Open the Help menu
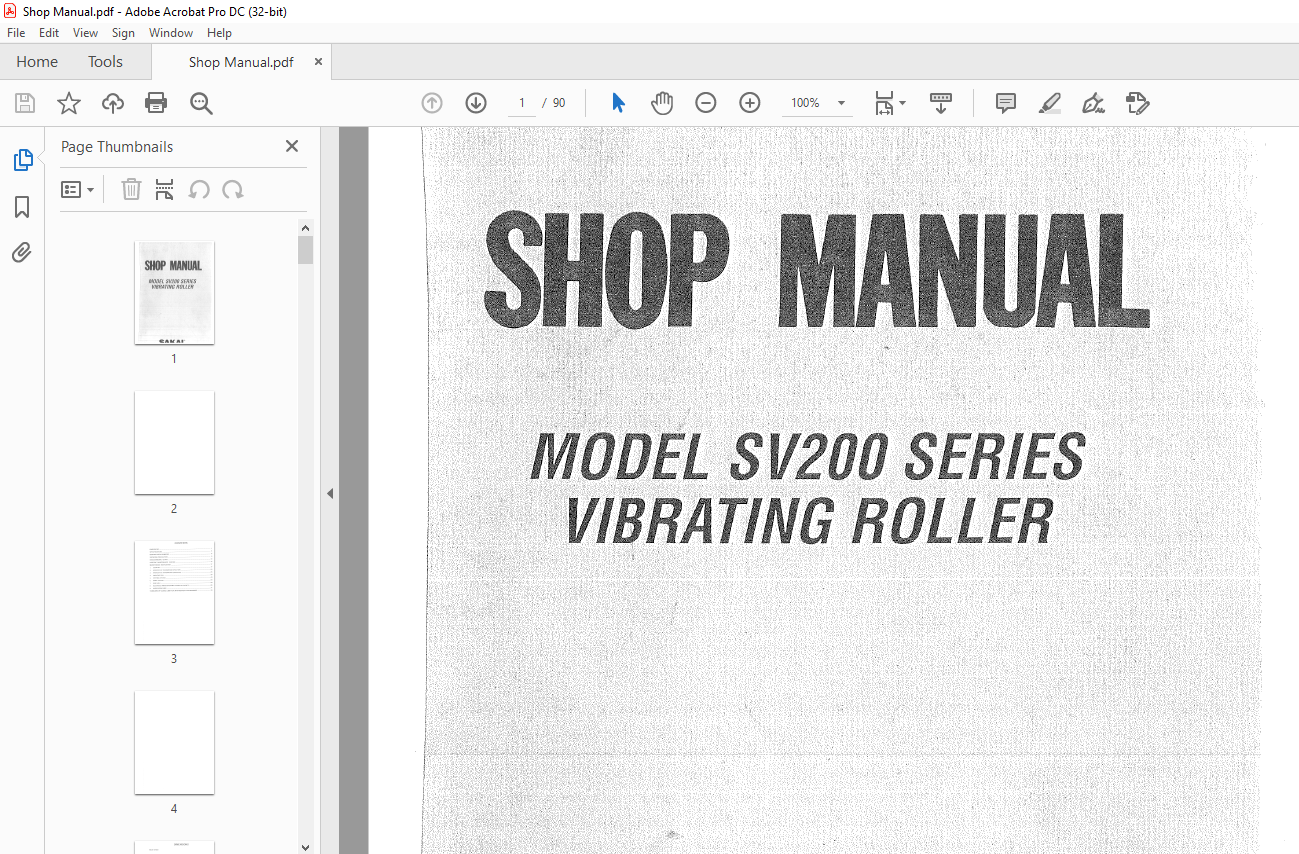The height and width of the screenshot is (854, 1299). [220, 33]
